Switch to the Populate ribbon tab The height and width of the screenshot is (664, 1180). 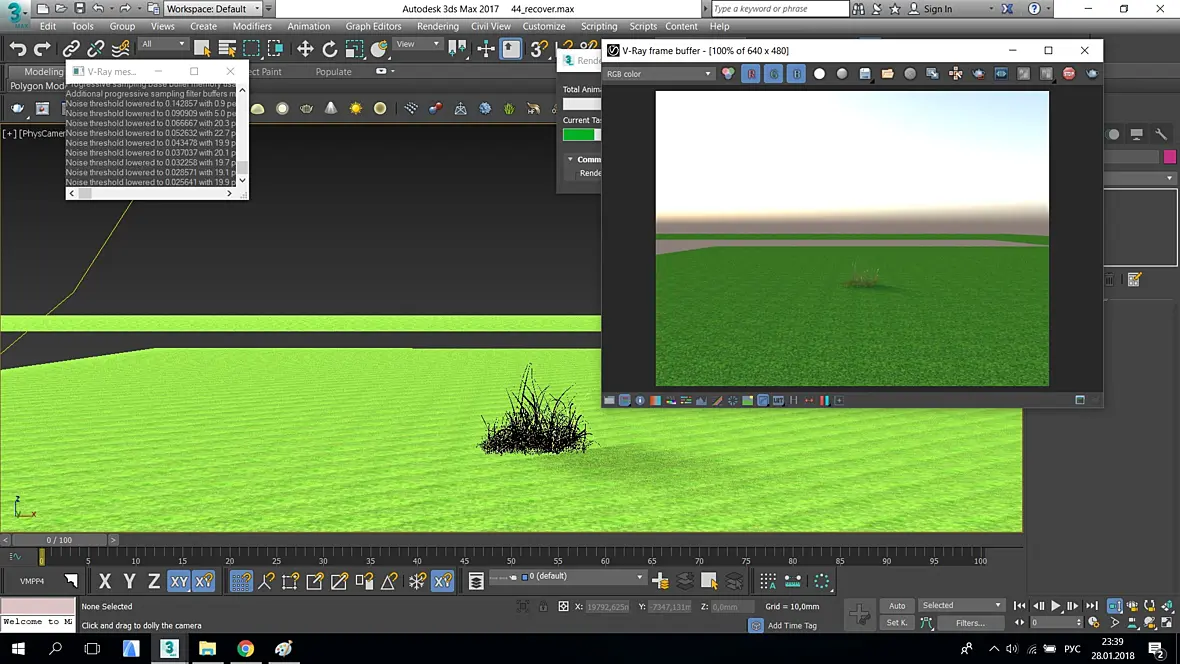(333, 72)
